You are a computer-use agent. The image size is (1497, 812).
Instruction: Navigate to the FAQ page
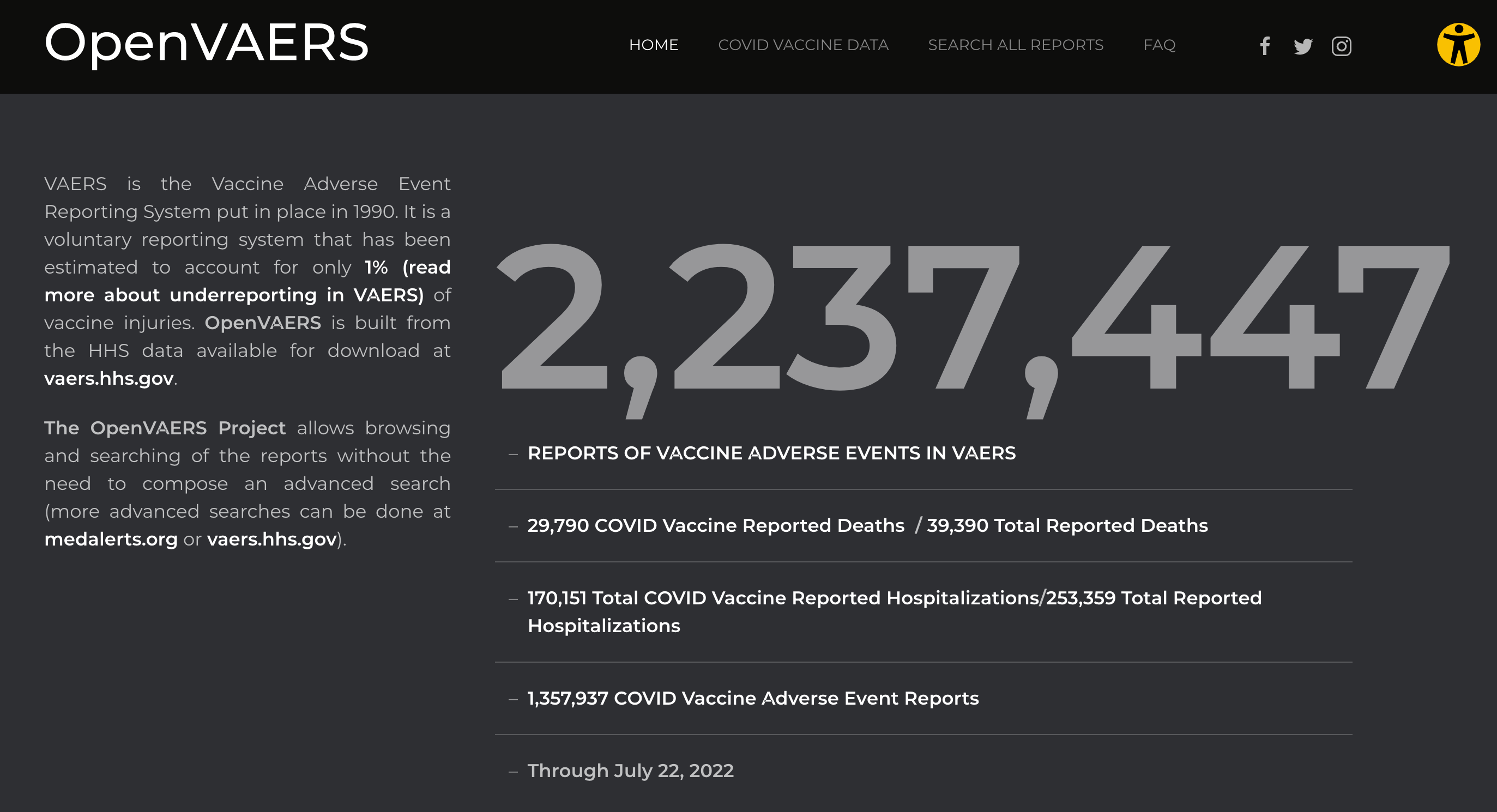tap(1159, 45)
